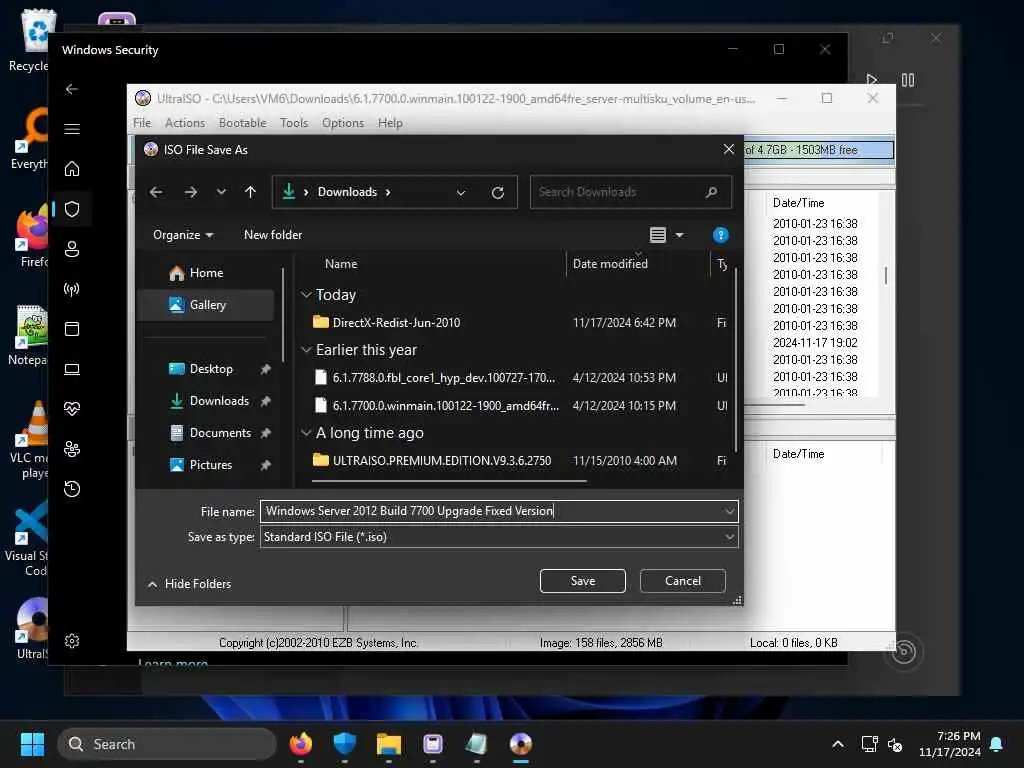
Task: Click Windows Security back arrow
Action: [x=72, y=89]
